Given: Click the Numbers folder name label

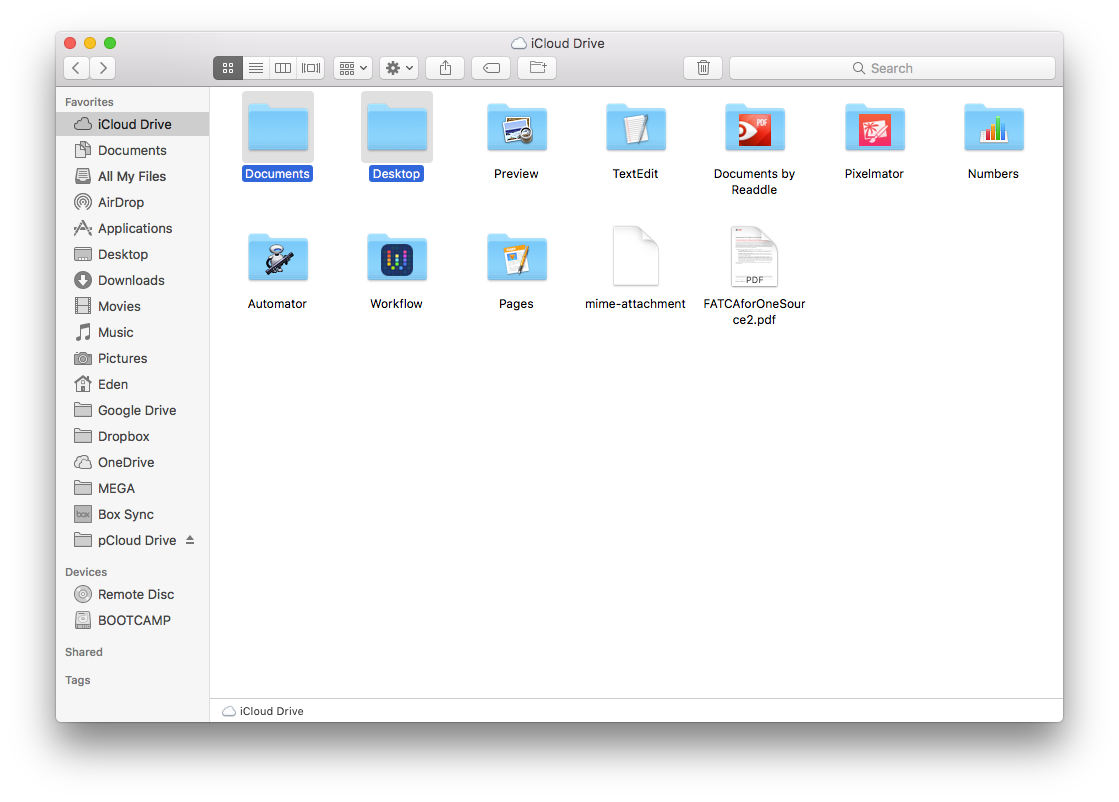Looking at the screenshot, I should (x=993, y=173).
